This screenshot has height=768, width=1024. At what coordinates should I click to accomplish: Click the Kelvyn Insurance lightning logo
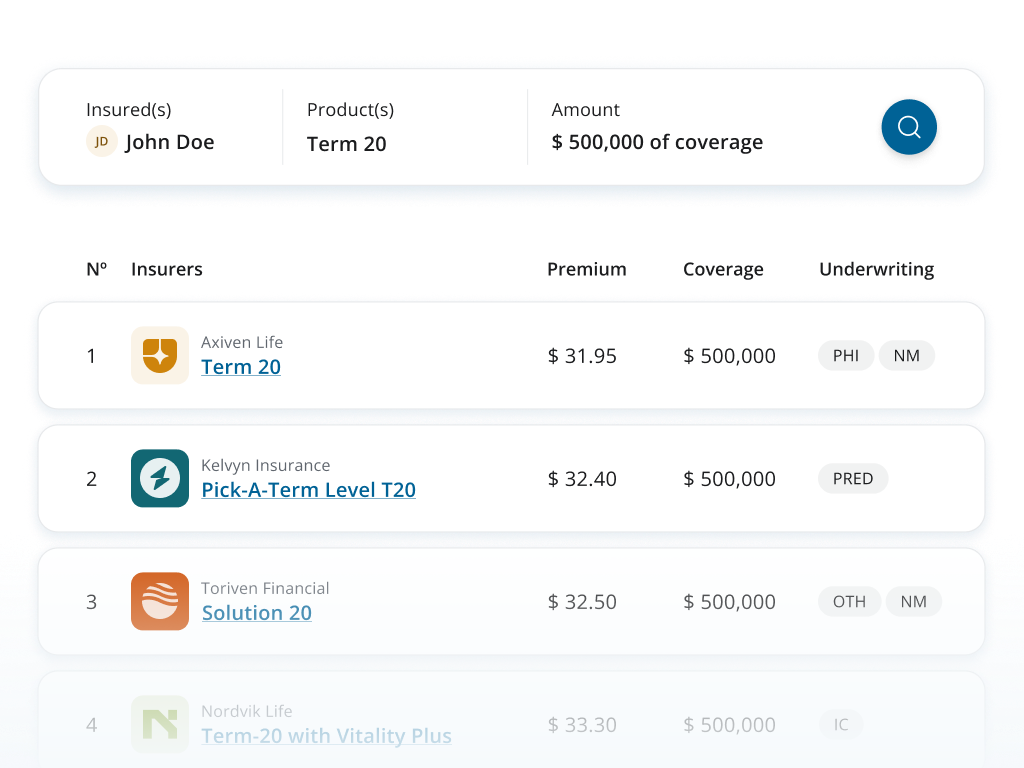160,478
